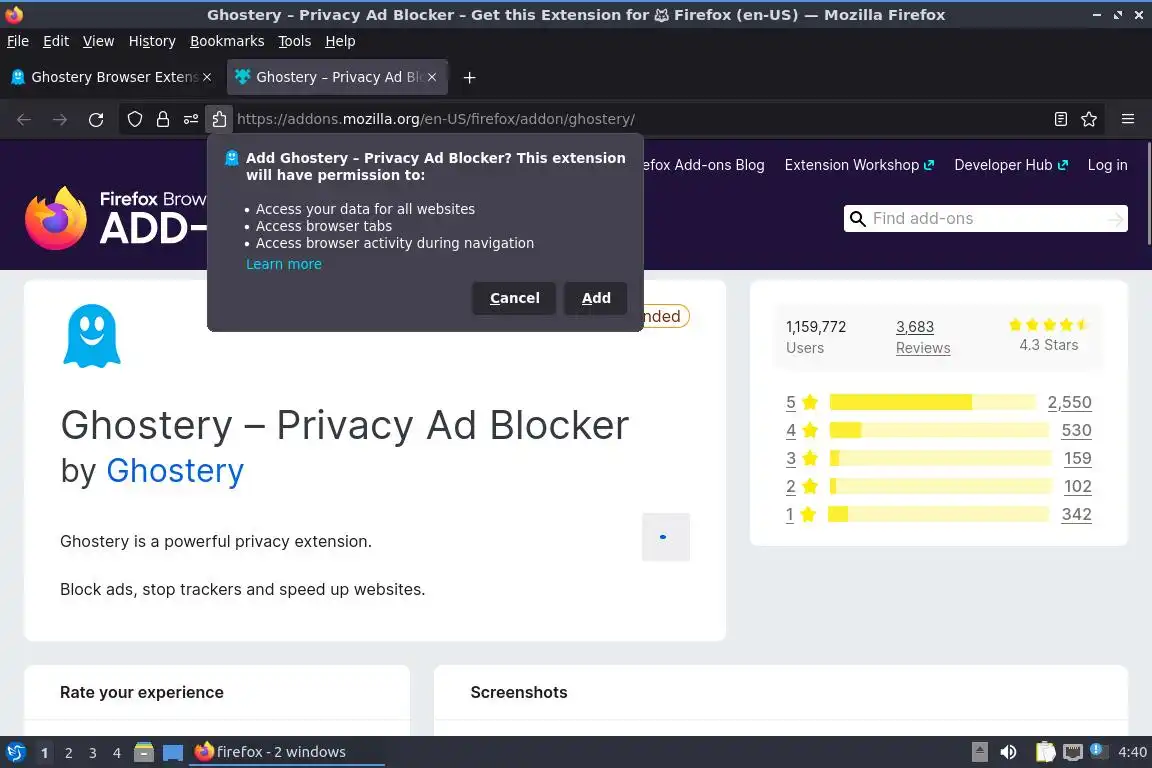1152x768 pixels.
Task: Click the Ghostery ghost extension icon
Action: (x=92, y=336)
